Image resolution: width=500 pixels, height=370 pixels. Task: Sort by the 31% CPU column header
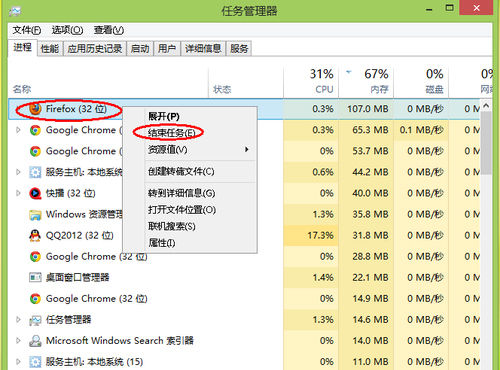(x=311, y=82)
